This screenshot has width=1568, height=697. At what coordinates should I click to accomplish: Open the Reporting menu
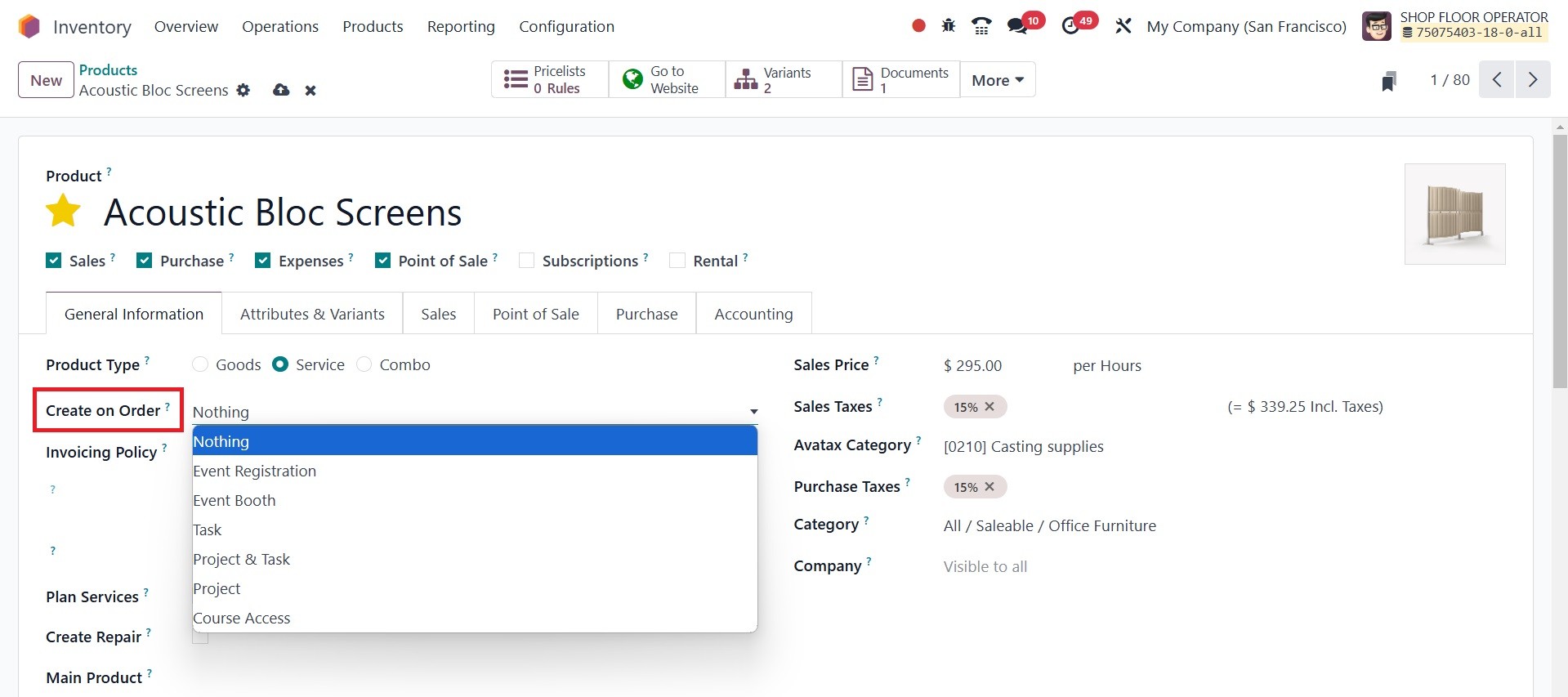tap(461, 26)
